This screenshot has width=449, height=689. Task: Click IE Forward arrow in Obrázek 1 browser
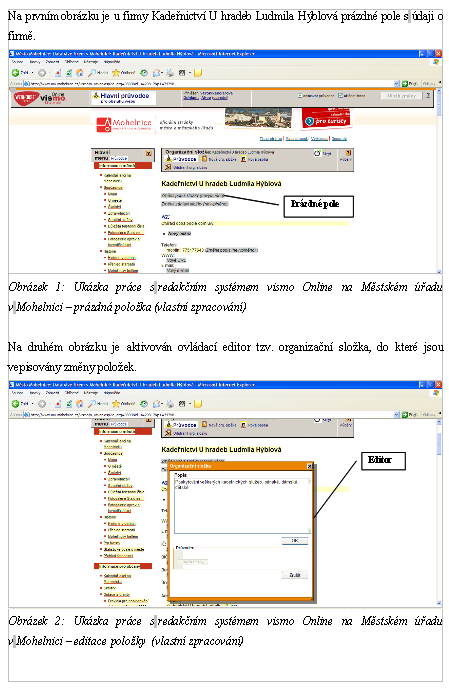[42, 73]
